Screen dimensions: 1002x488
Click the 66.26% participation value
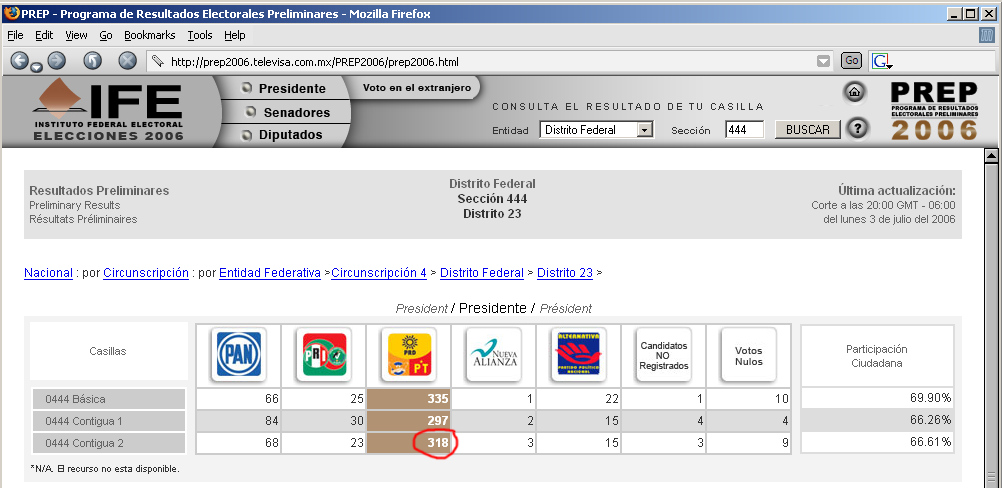click(930, 420)
